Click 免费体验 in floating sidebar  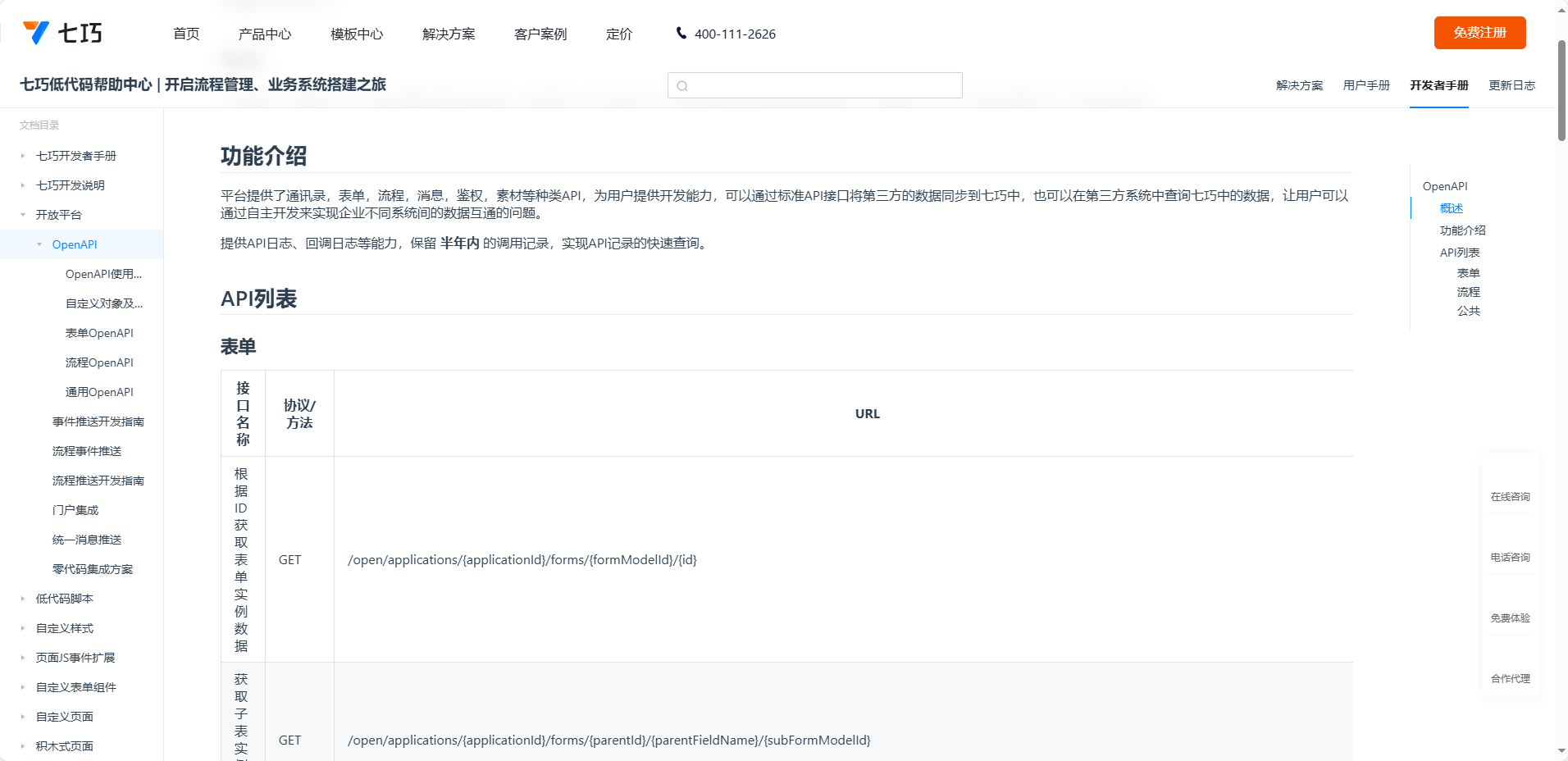1510,607
